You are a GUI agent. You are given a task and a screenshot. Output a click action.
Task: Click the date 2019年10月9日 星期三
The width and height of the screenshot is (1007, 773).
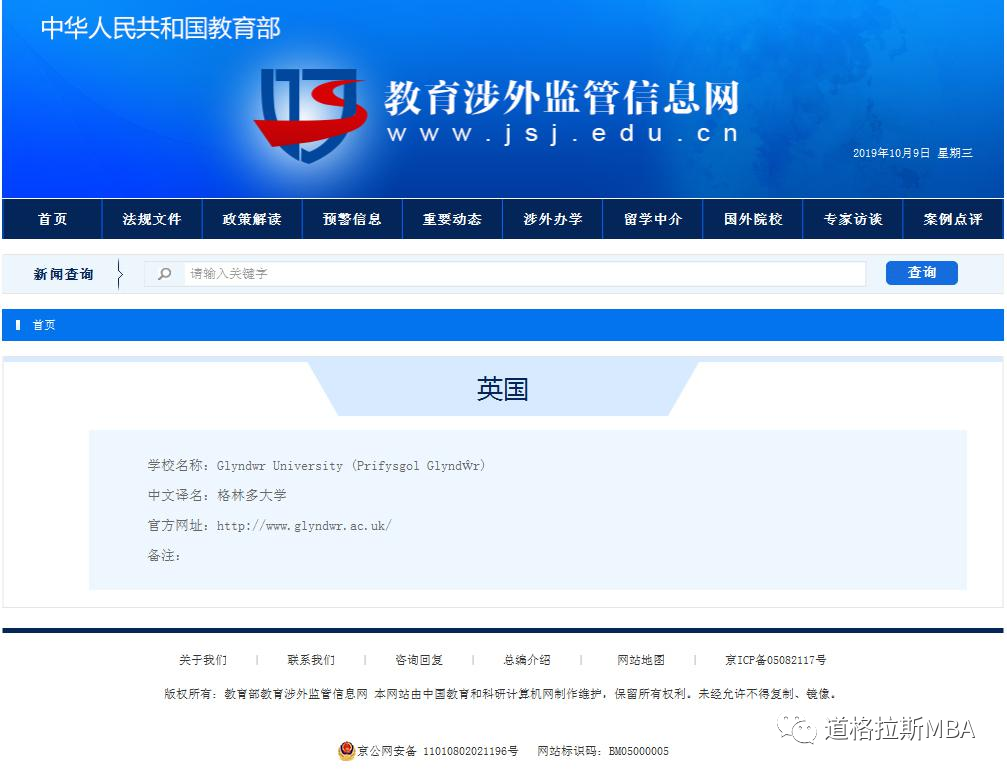(913, 153)
